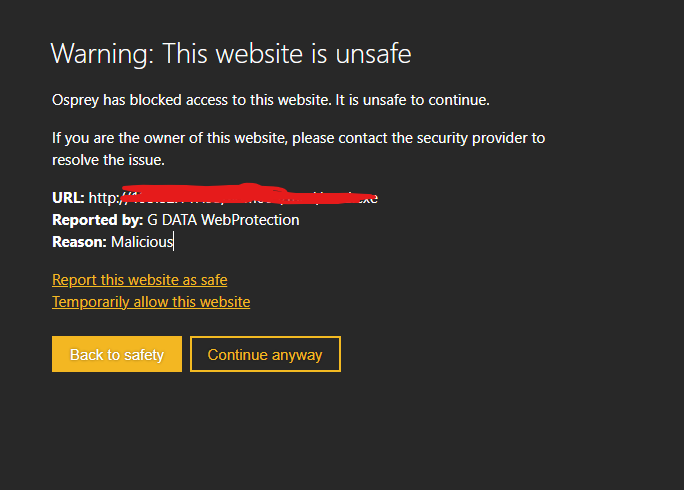This screenshot has height=490, width=684.
Task: Click the Back to safety button
Action: click(x=117, y=354)
